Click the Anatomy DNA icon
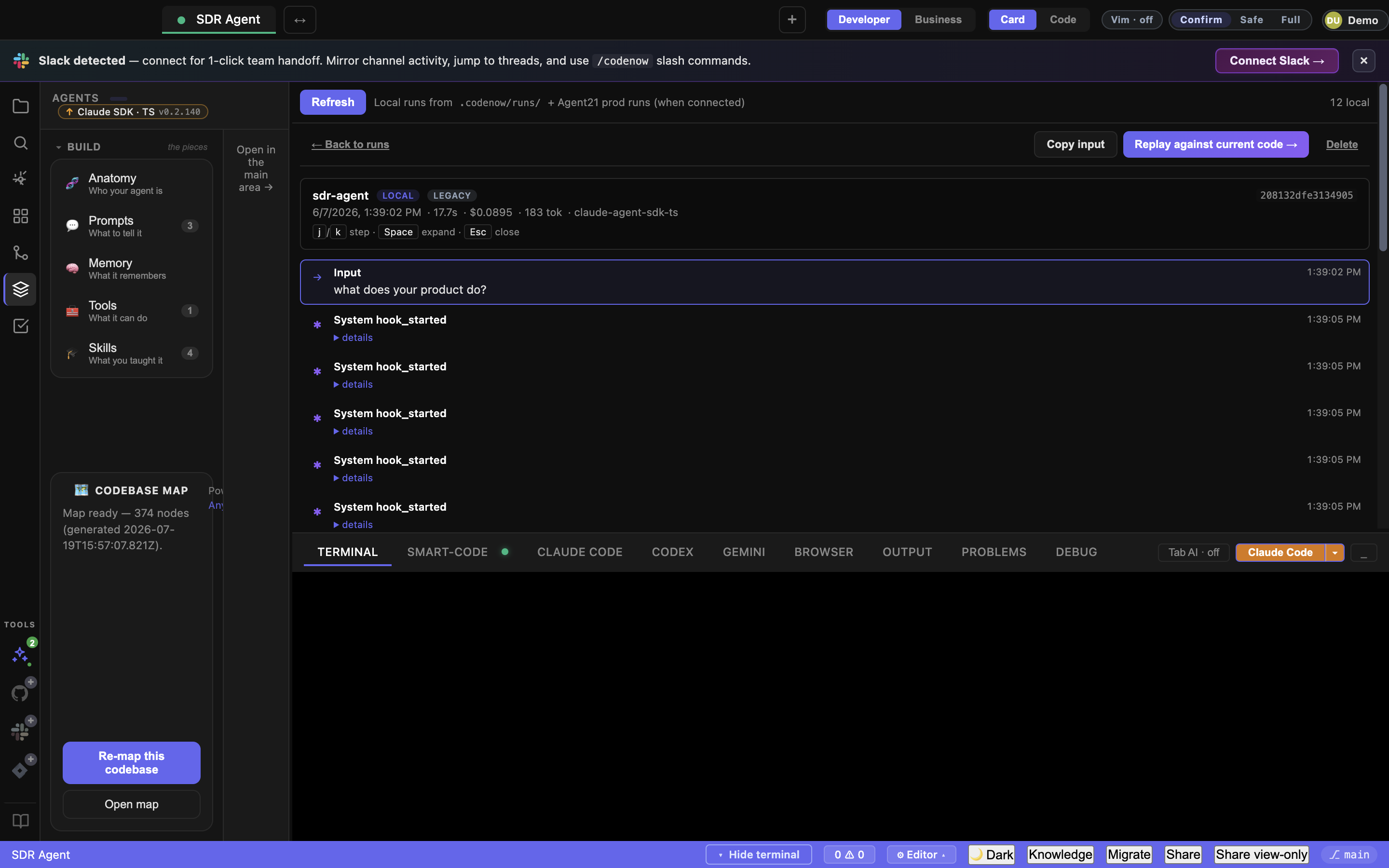 [72, 184]
